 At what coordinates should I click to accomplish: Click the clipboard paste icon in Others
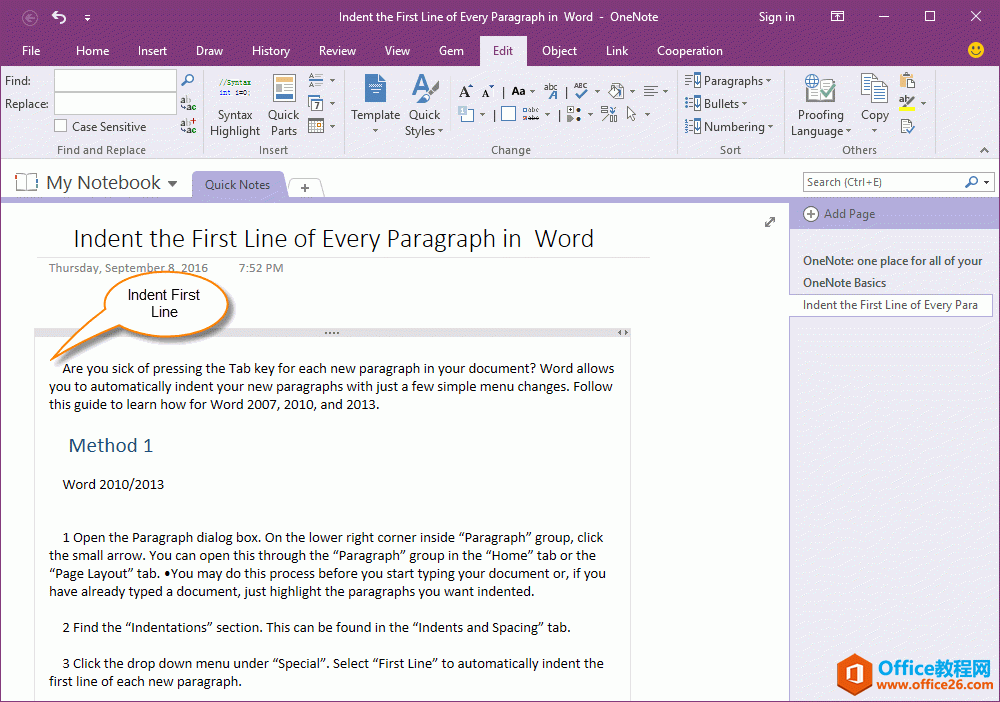(905, 79)
